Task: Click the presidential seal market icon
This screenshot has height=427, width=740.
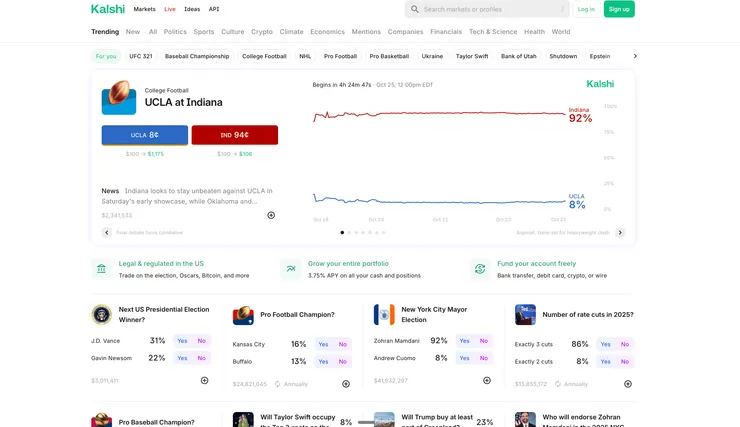Action: 101,315
